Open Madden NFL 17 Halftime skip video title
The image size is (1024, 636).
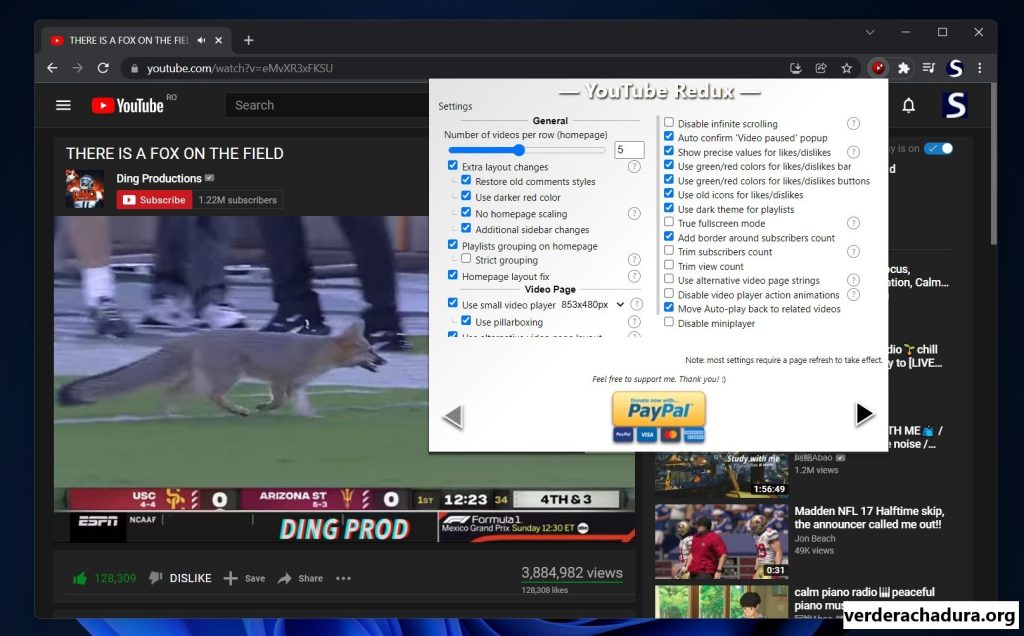coord(869,518)
